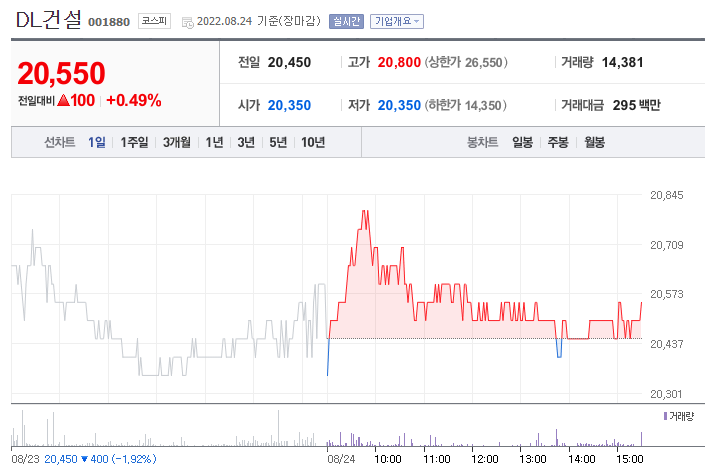Click the 시가 value 20,350
Viewport: 705px width, 475px height.
[289, 105]
